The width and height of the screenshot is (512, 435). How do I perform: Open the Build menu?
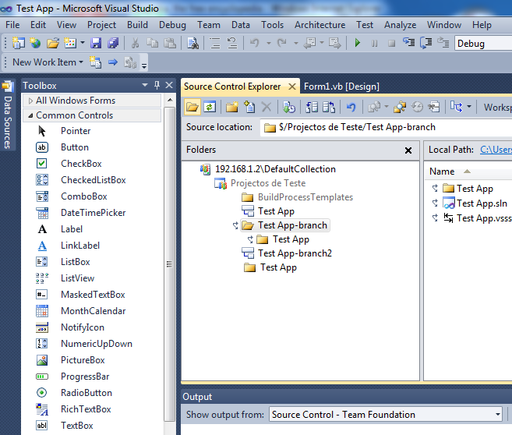tap(137, 25)
